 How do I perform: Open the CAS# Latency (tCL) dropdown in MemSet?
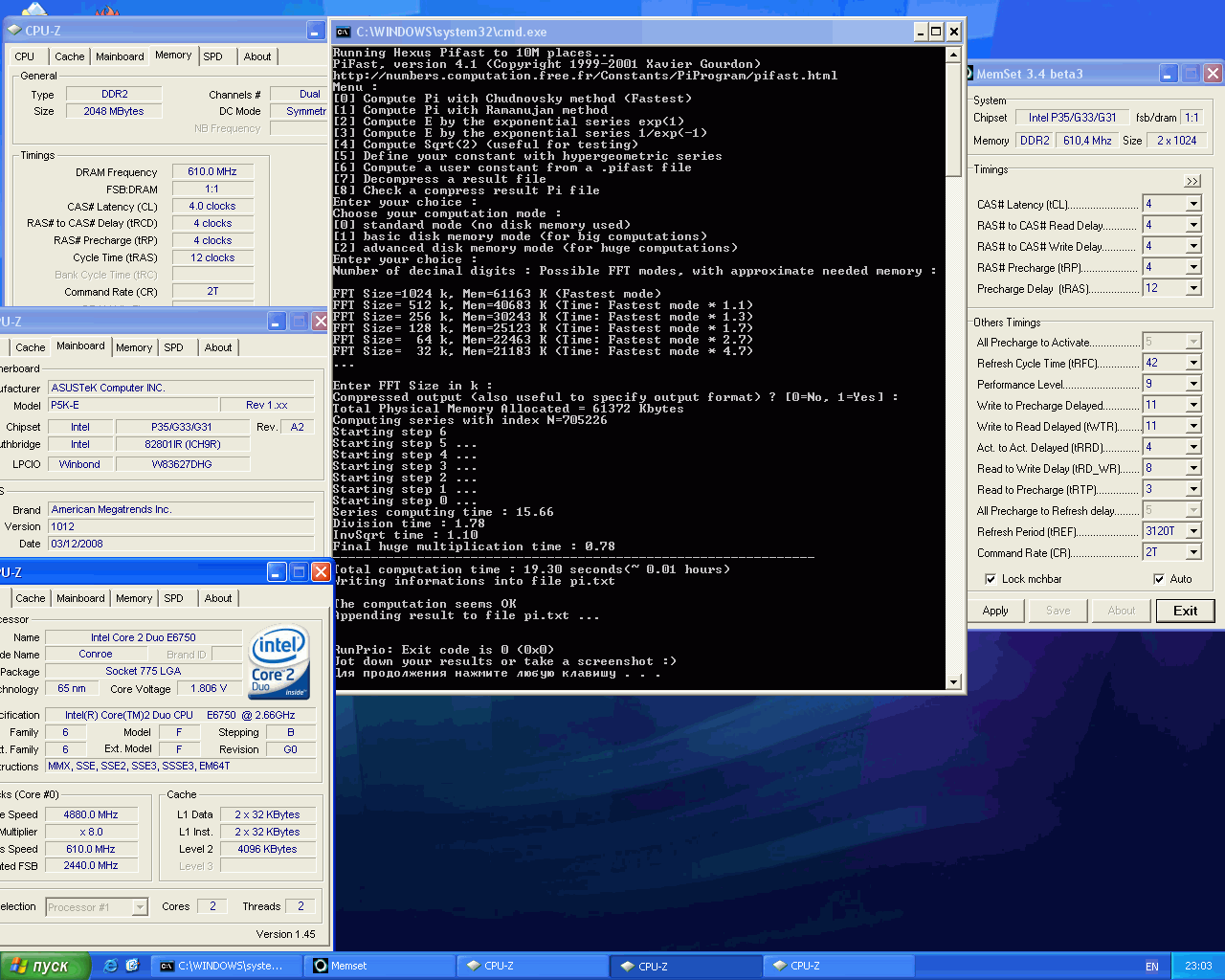coord(1193,204)
